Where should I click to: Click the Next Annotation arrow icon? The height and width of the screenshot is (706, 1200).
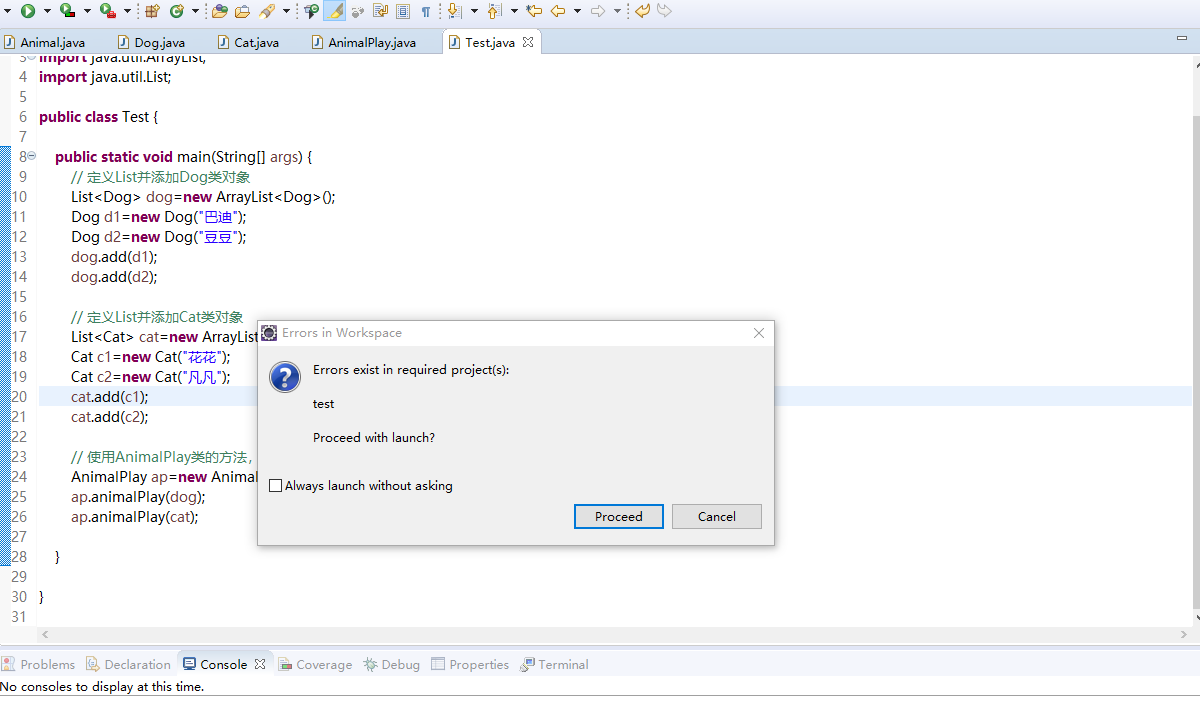pos(453,11)
